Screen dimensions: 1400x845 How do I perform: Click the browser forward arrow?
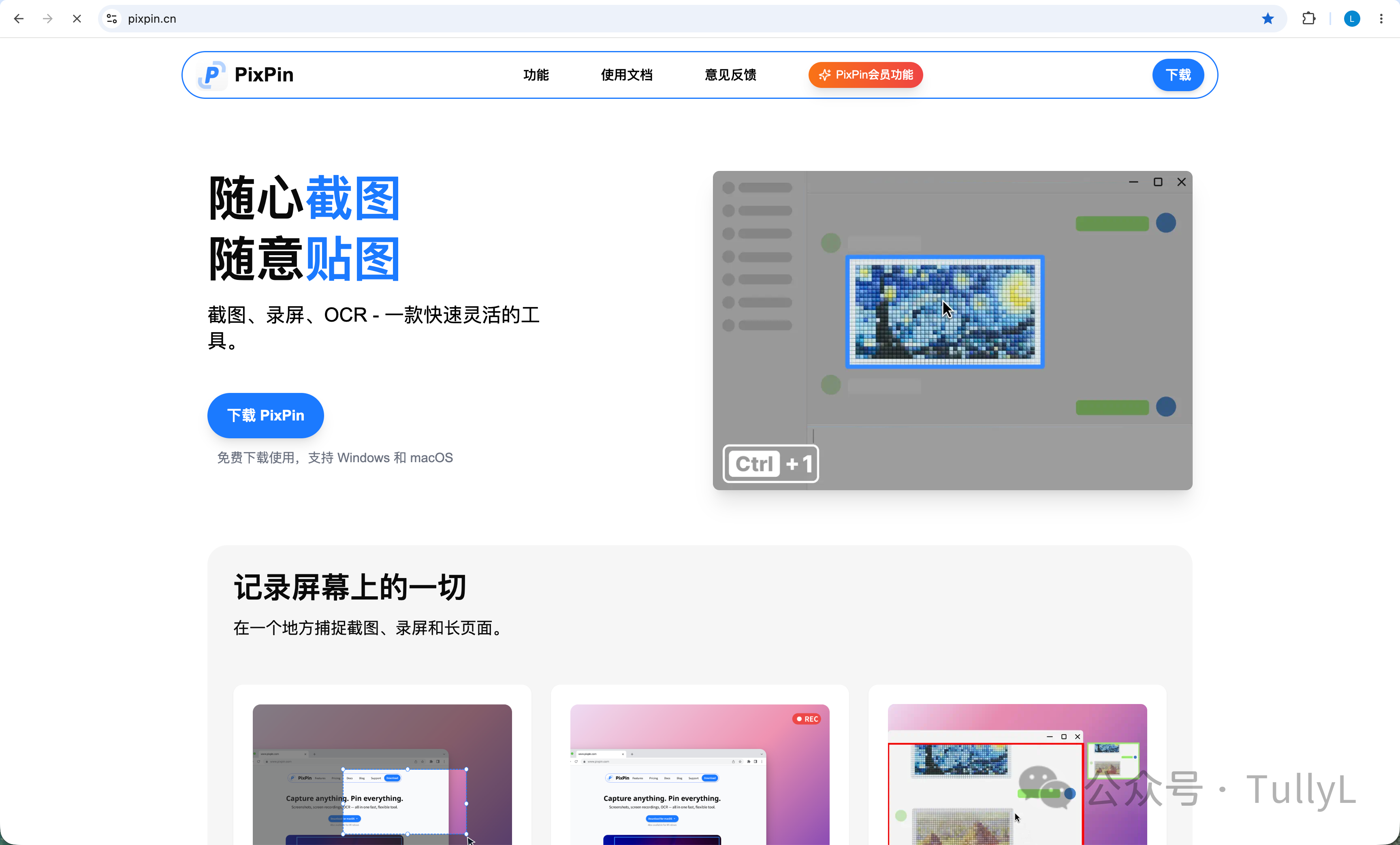click(x=48, y=19)
